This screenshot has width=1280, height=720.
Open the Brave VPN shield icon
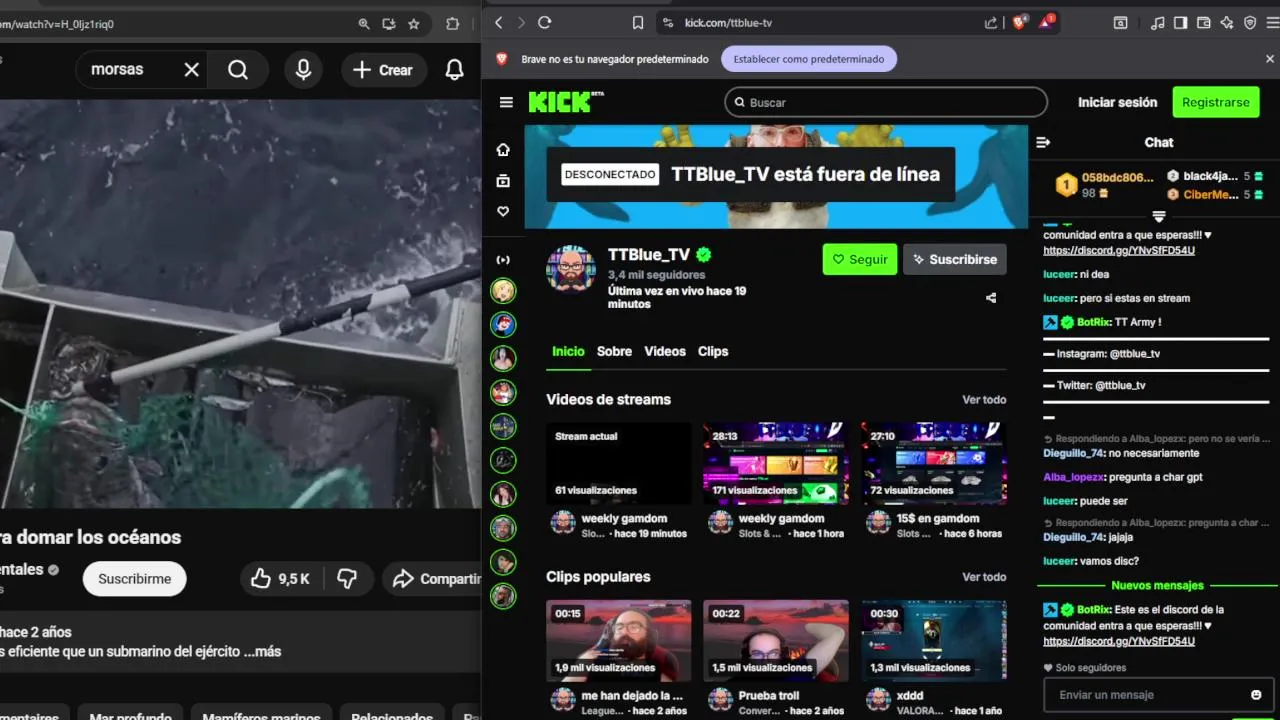click(1250, 23)
